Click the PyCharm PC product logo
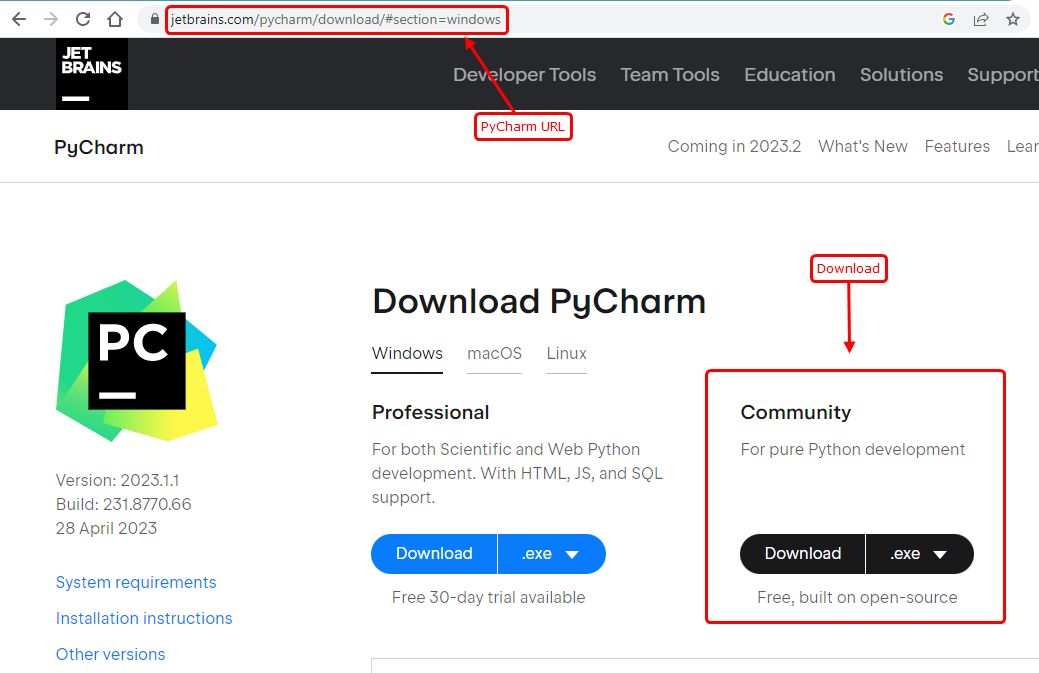Viewport: 1039px width, 673px height. [137, 360]
